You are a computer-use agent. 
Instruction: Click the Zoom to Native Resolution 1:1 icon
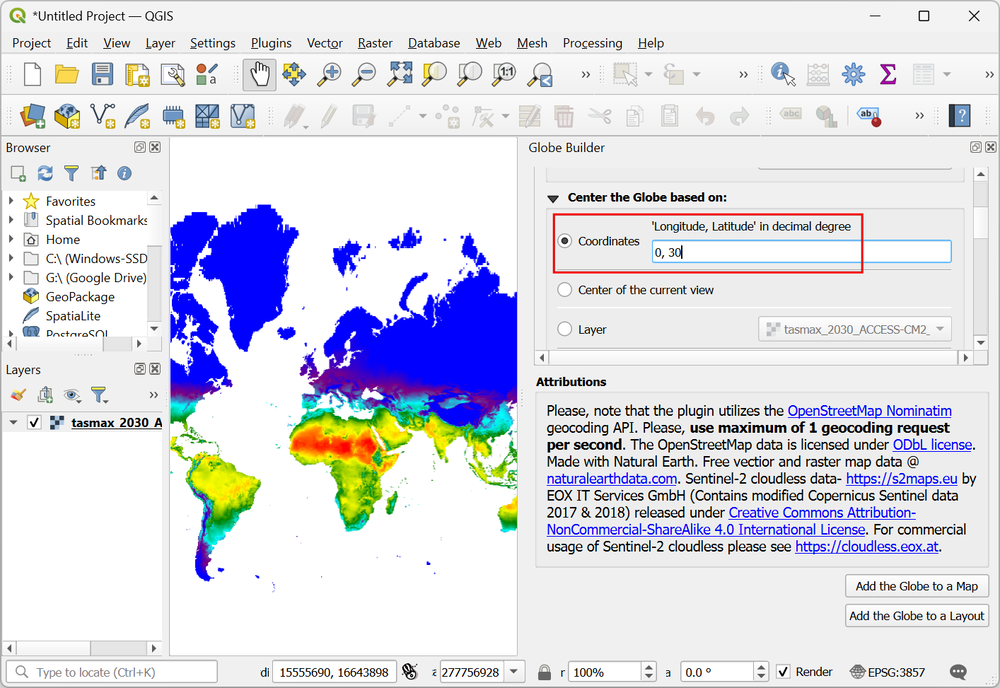pos(504,74)
